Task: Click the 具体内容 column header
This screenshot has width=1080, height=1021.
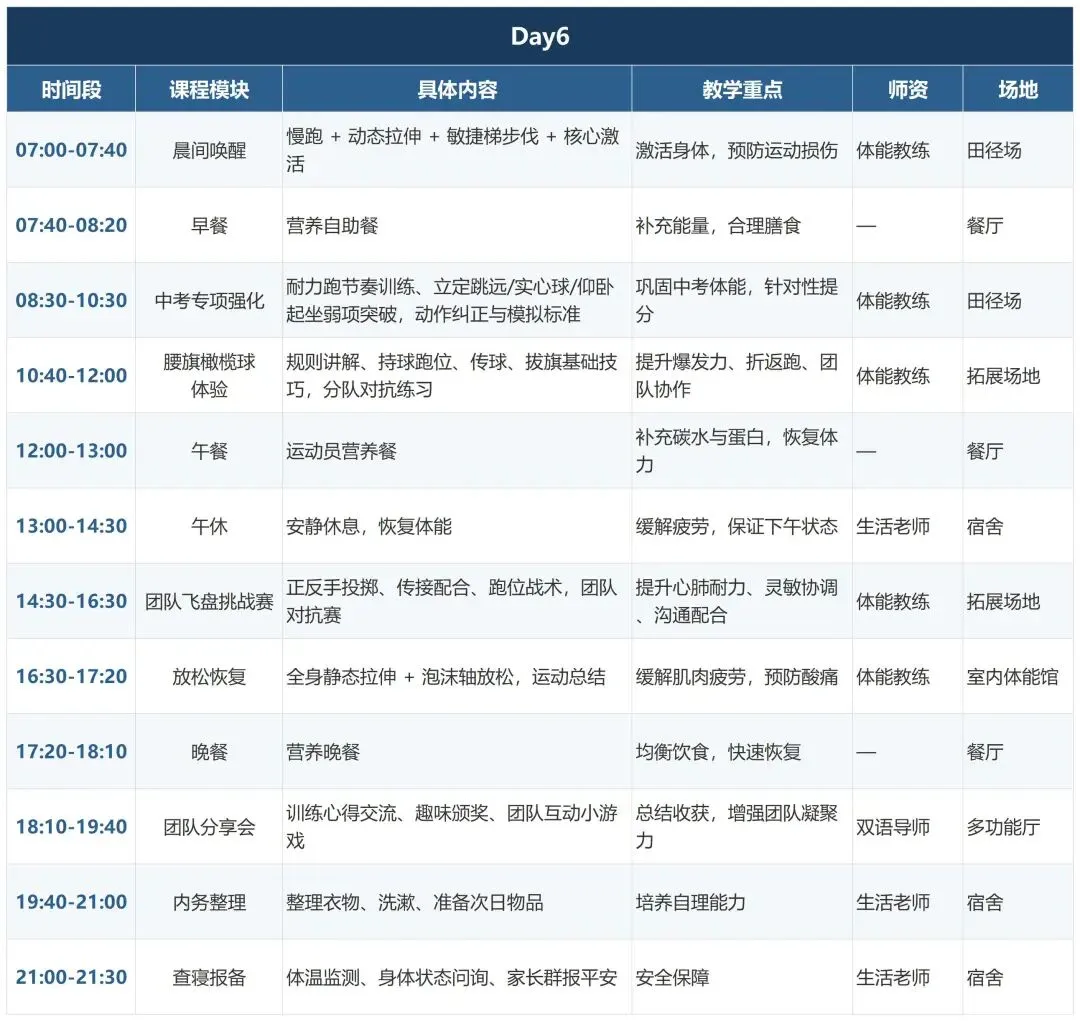Action: 456,89
